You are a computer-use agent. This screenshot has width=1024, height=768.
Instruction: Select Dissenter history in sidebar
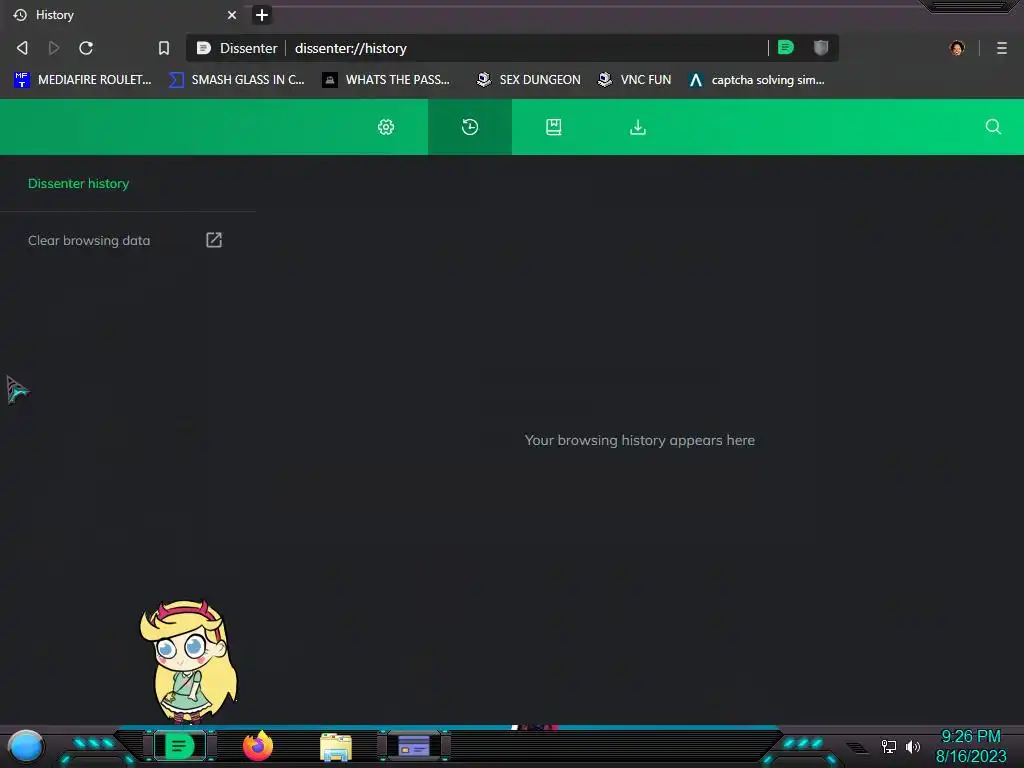[78, 184]
